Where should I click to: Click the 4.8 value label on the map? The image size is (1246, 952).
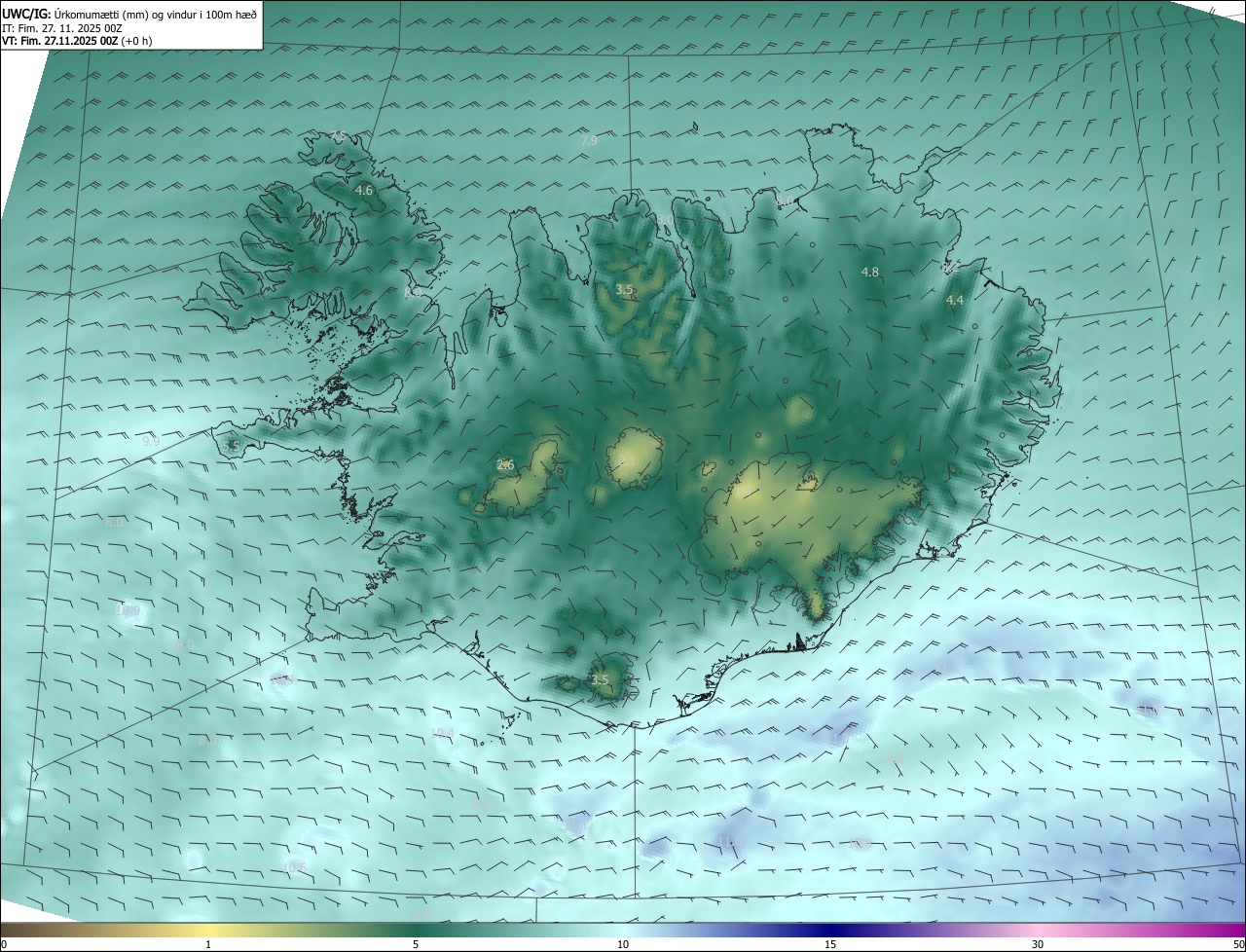pos(870,273)
